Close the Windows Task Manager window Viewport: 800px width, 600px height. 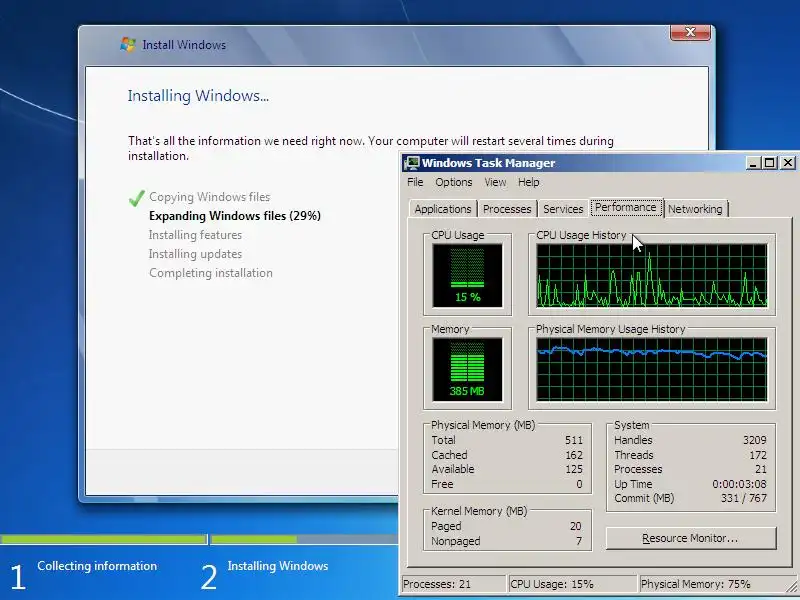tap(787, 163)
